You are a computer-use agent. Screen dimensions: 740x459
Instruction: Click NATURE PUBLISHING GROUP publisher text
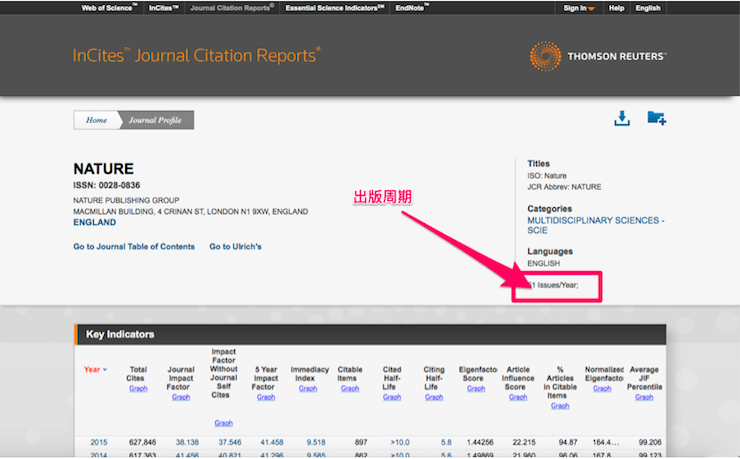[x=126, y=200]
